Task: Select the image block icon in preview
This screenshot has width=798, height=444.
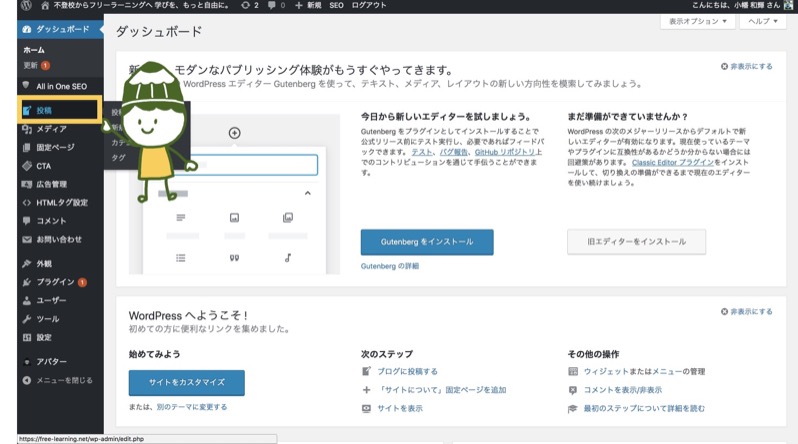Action: tap(234, 218)
